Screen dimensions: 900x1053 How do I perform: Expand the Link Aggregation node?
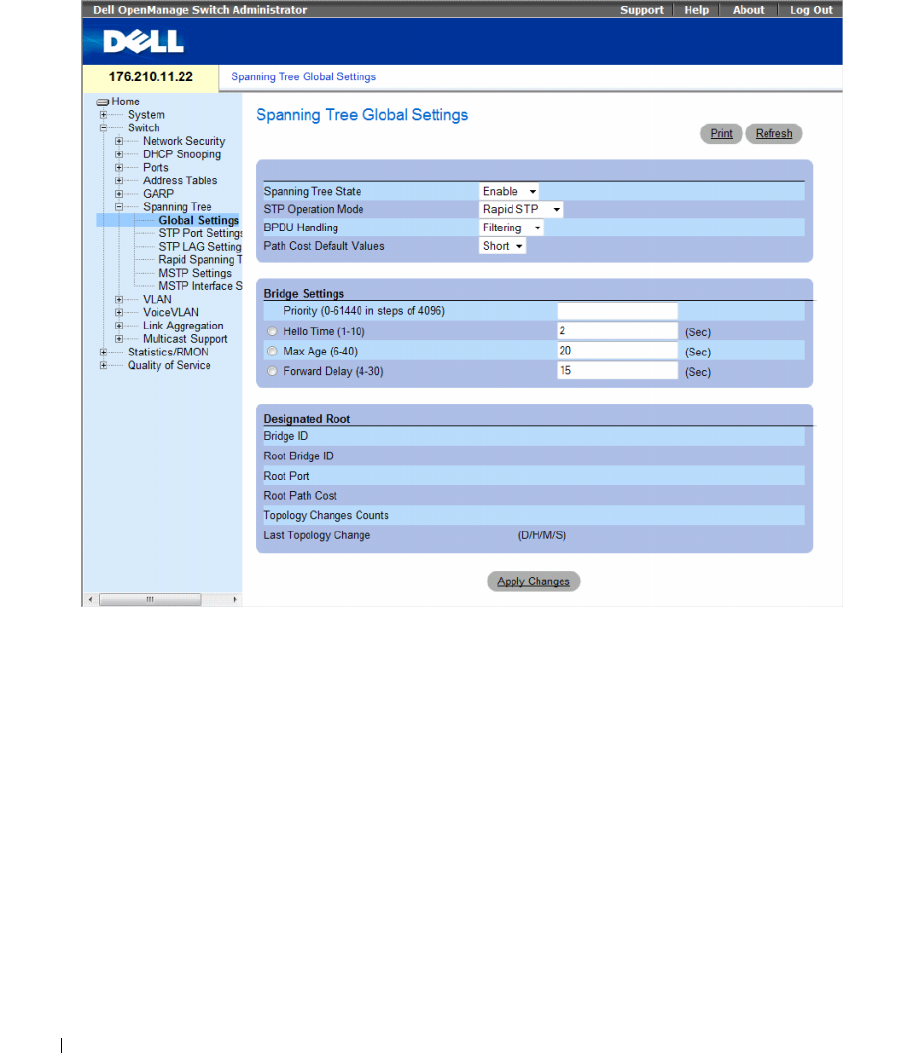tap(119, 326)
